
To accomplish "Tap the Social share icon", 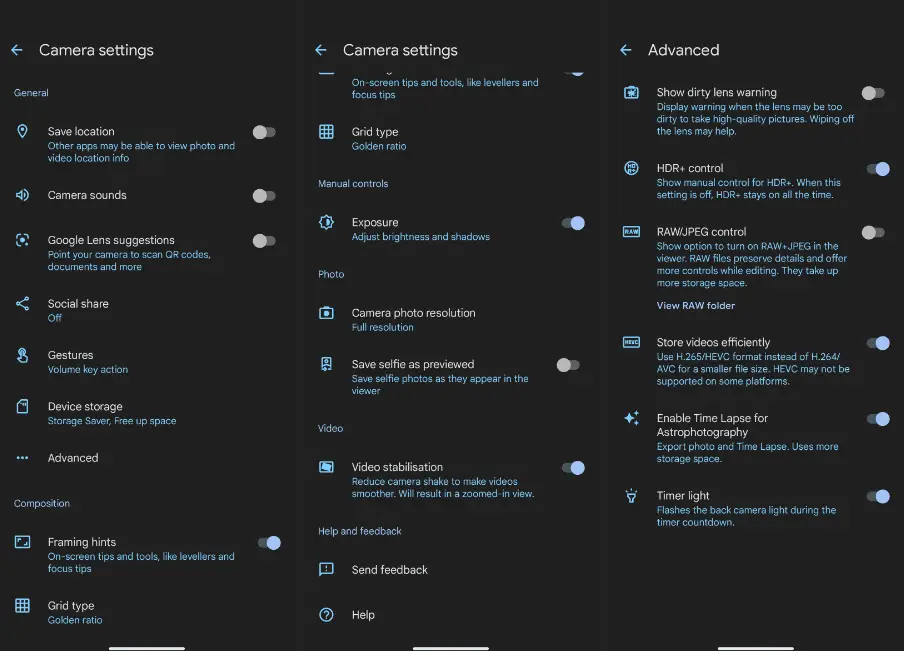I will [x=22, y=304].
